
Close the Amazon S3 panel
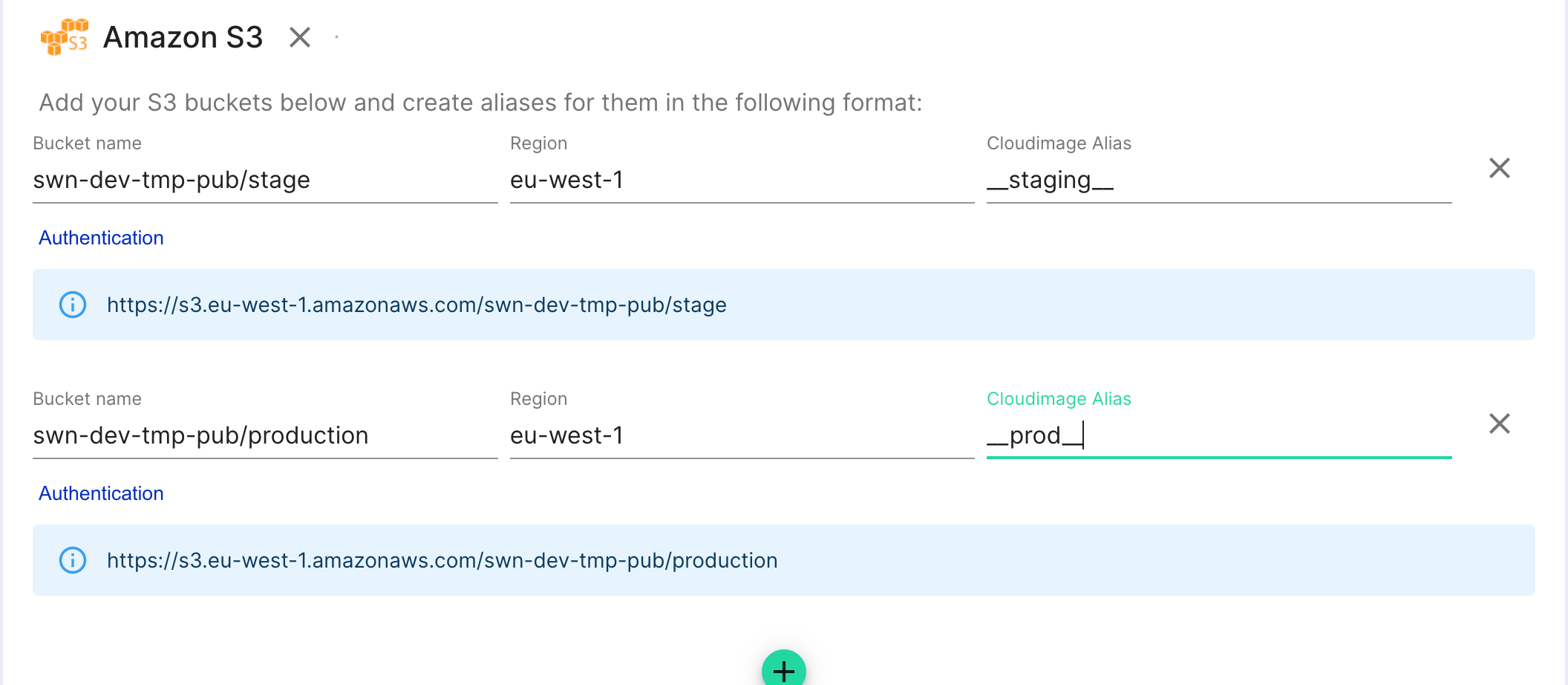pos(300,37)
